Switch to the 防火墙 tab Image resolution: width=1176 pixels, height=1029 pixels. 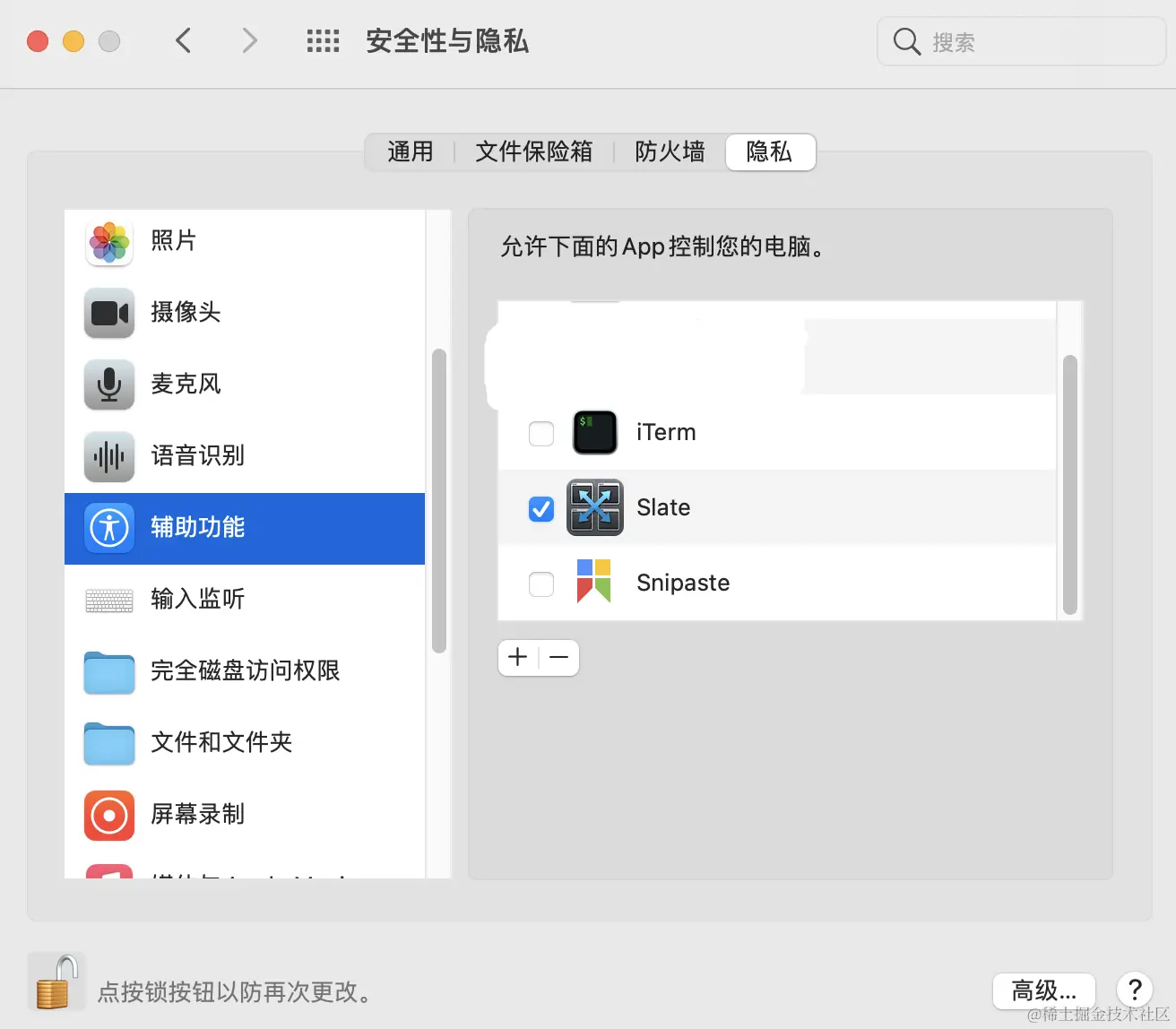(x=670, y=151)
